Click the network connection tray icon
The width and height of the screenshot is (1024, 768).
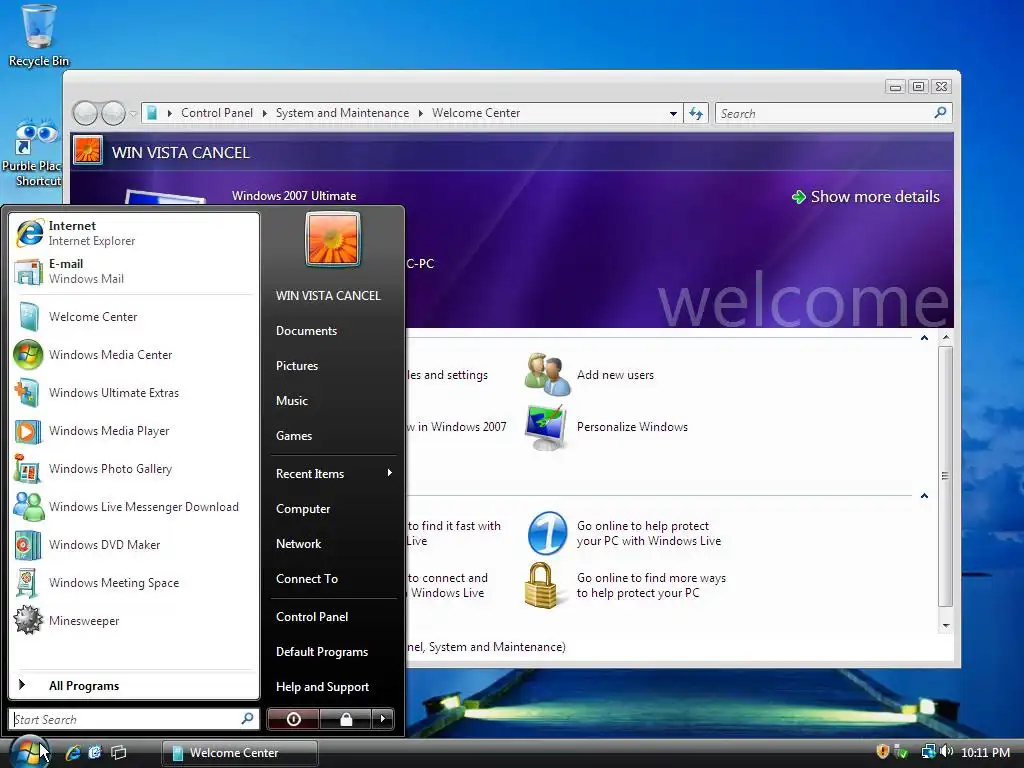click(928, 752)
